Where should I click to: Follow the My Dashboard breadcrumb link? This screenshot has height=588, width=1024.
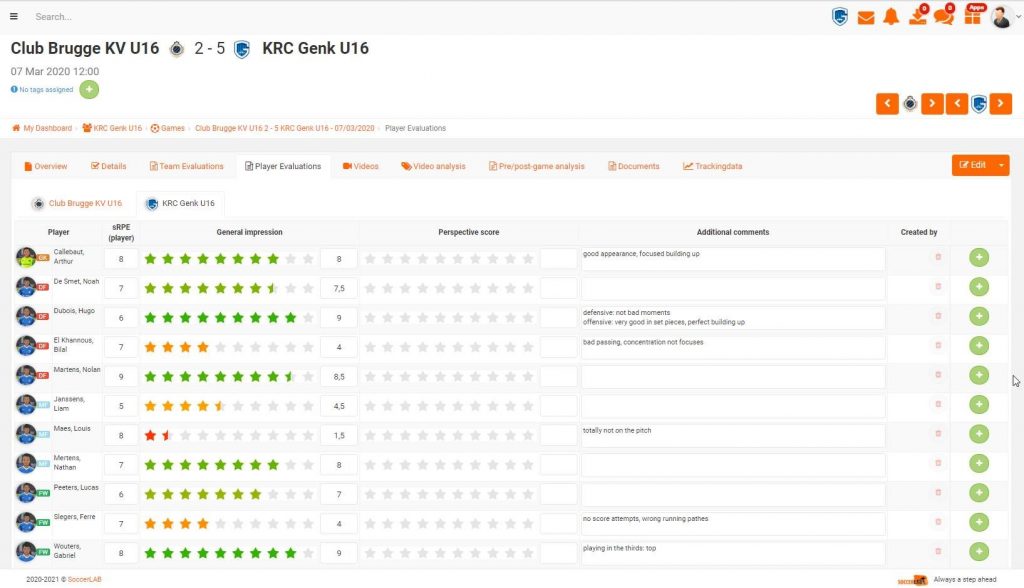42,128
